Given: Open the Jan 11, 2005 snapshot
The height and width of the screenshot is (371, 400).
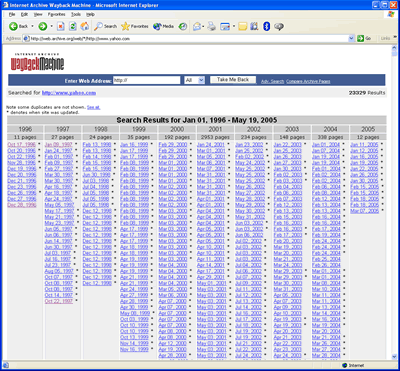Looking at the screenshot, I should click(364, 145).
